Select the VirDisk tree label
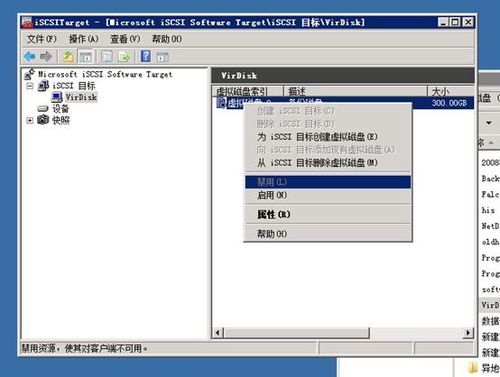The height and width of the screenshot is (377, 500). [81, 97]
